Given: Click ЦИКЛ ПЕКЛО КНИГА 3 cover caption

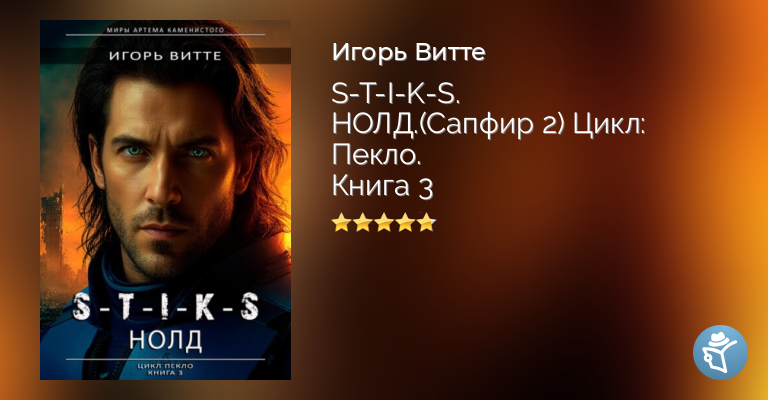Looking at the screenshot, I should point(166,370).
